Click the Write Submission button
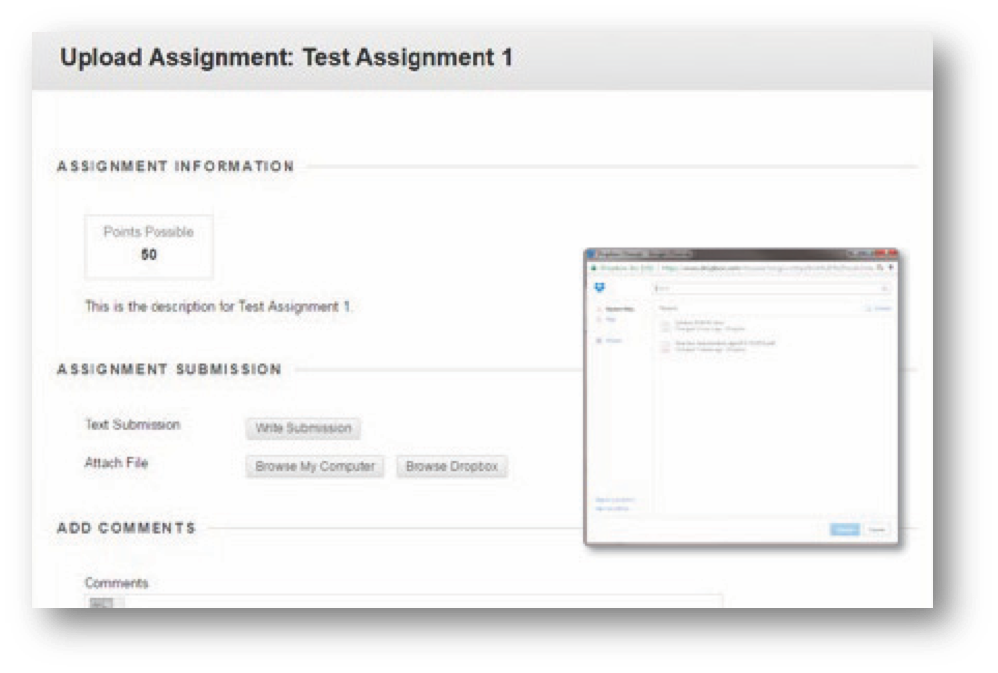Screen dimensions: 998x673 [303, 428]
